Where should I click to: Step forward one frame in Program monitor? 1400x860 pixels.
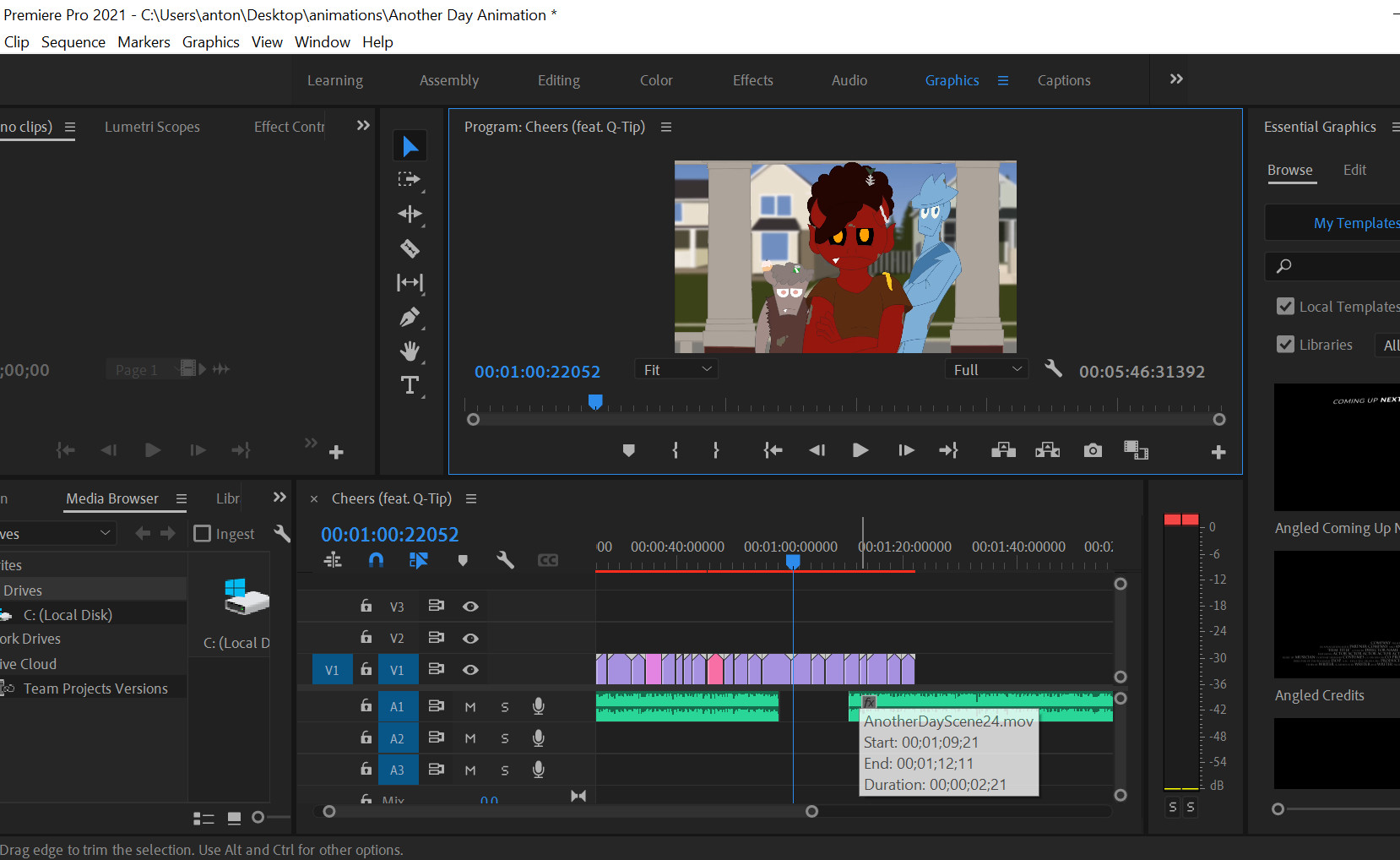pyautogui.click(x=906, y=450)
